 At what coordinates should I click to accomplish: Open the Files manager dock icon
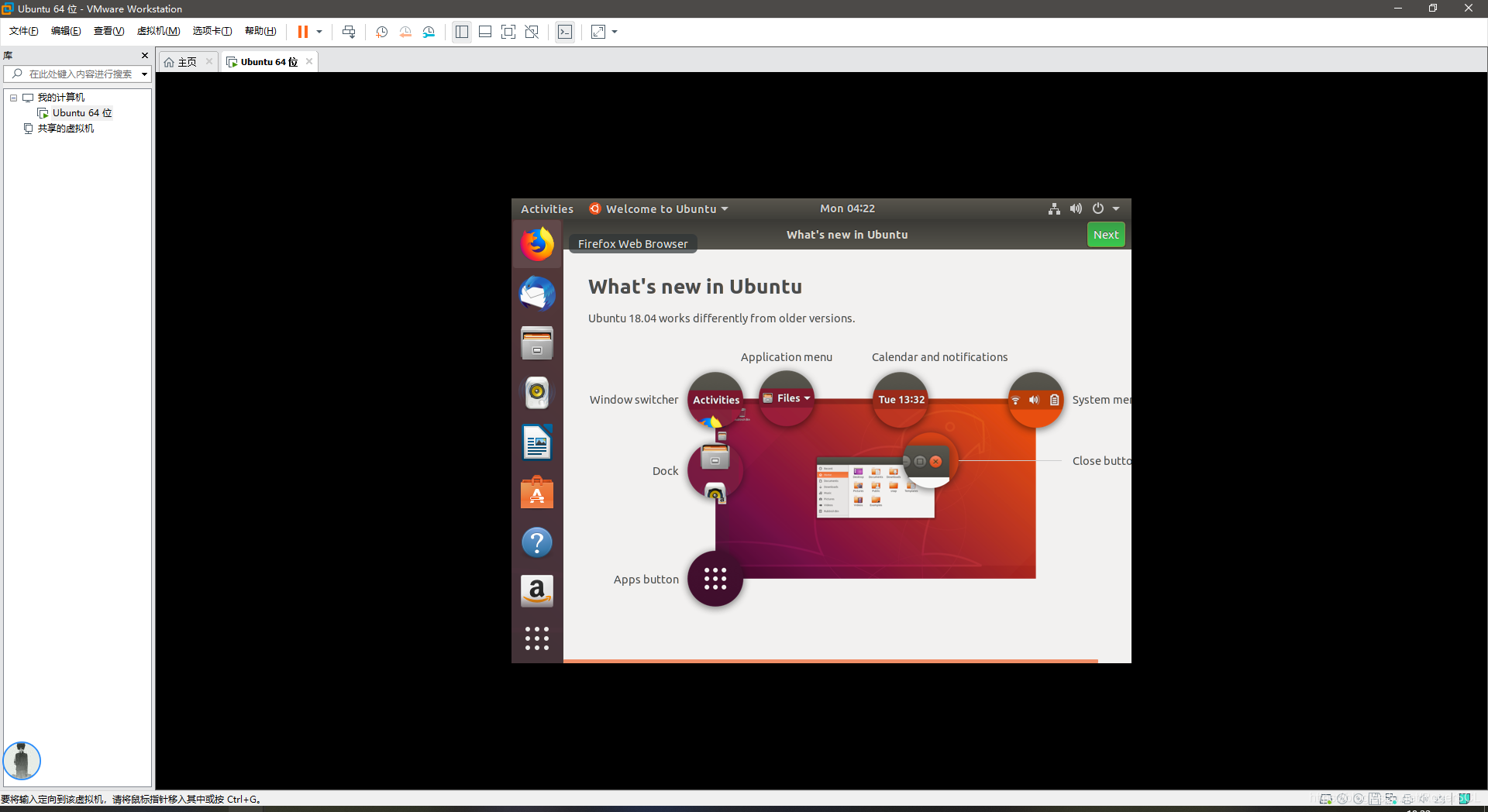537,343
